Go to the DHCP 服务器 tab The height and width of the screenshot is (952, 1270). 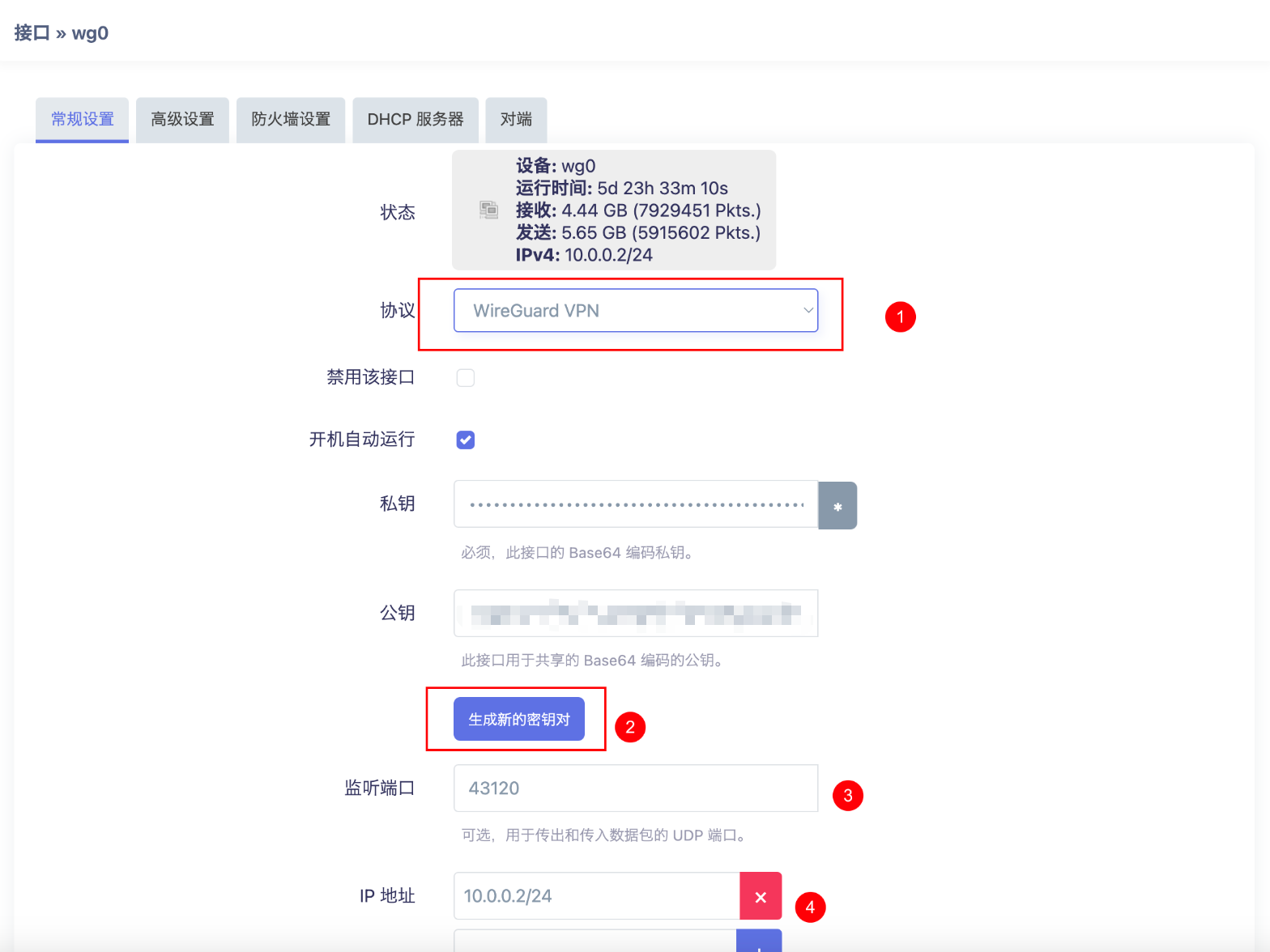[x=416, y=120]
